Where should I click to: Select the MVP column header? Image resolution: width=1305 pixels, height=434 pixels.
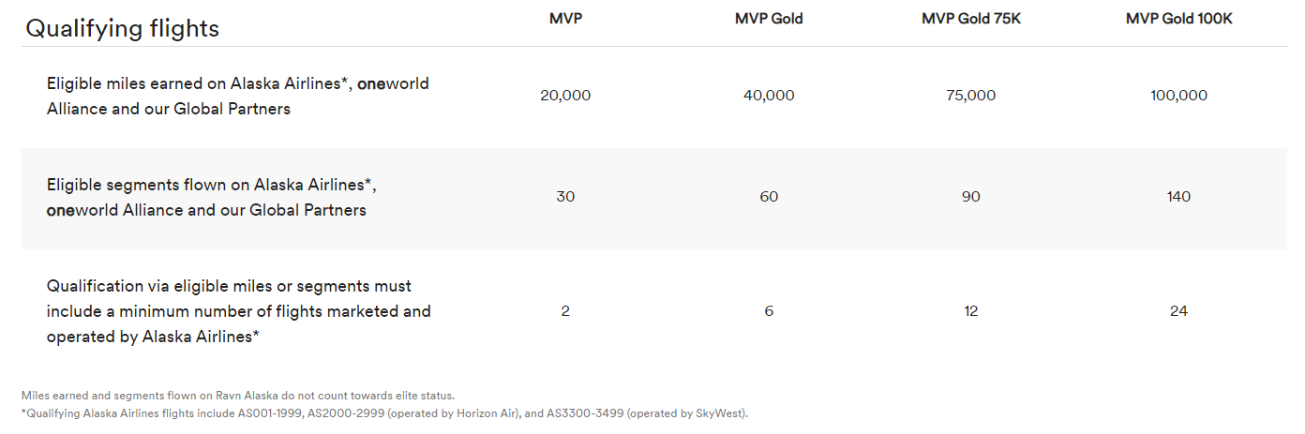[565, 19]
